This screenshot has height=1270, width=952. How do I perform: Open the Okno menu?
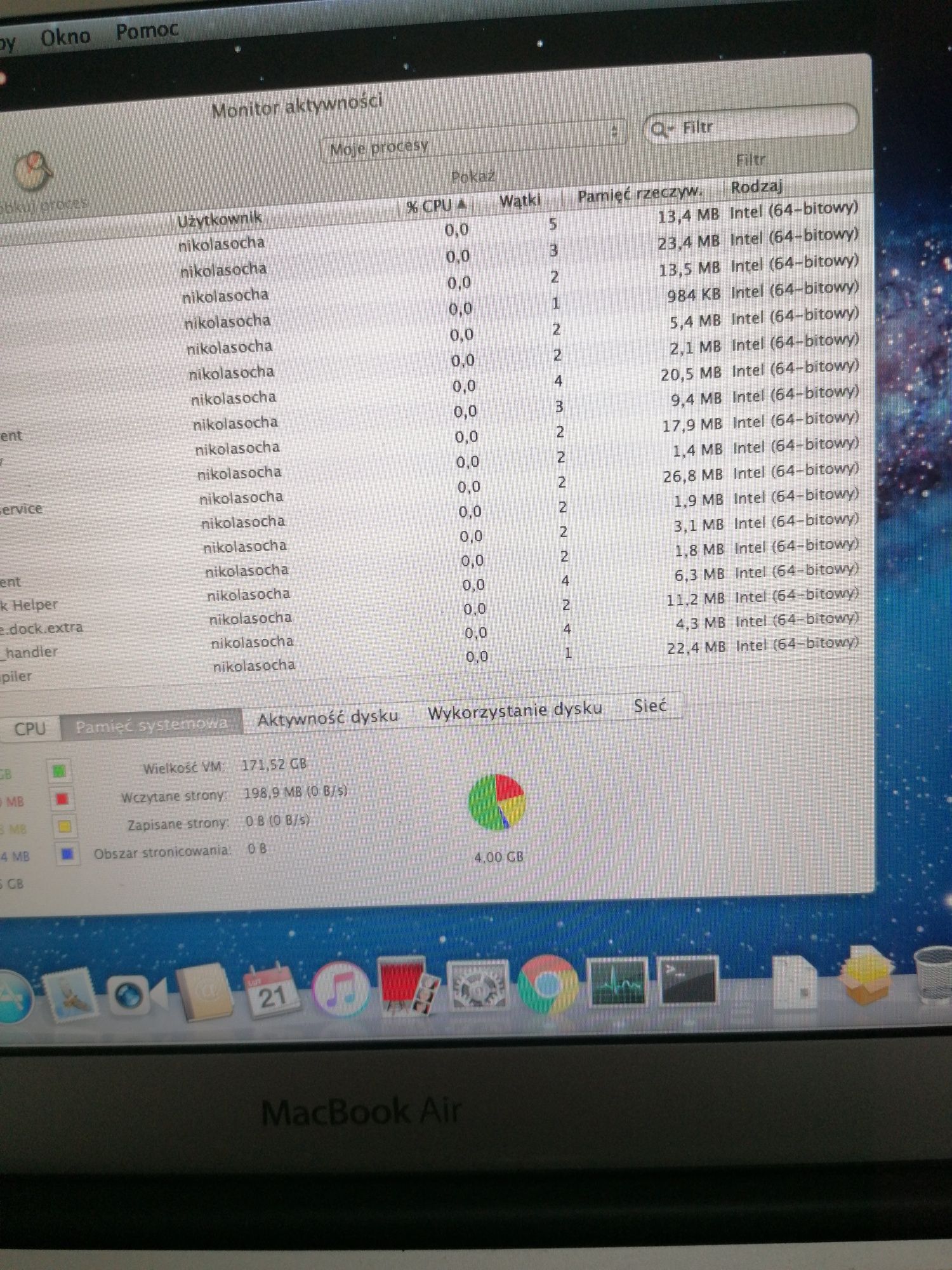(x=65, y=37)
